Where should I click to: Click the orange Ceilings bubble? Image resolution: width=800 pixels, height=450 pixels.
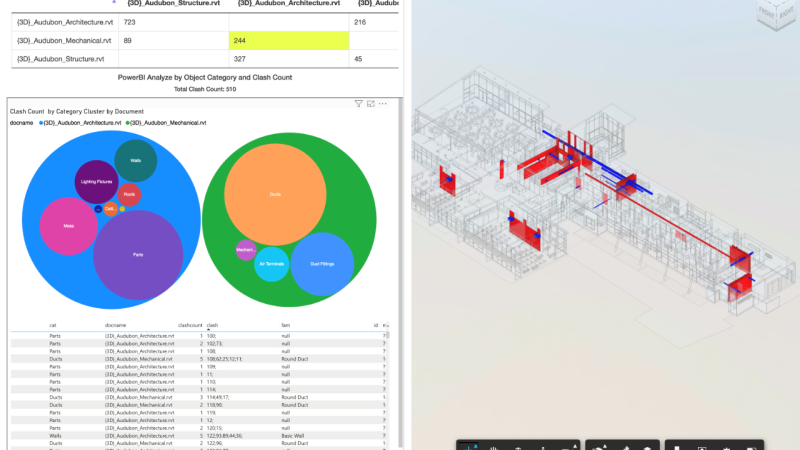[x=111, y=209]
